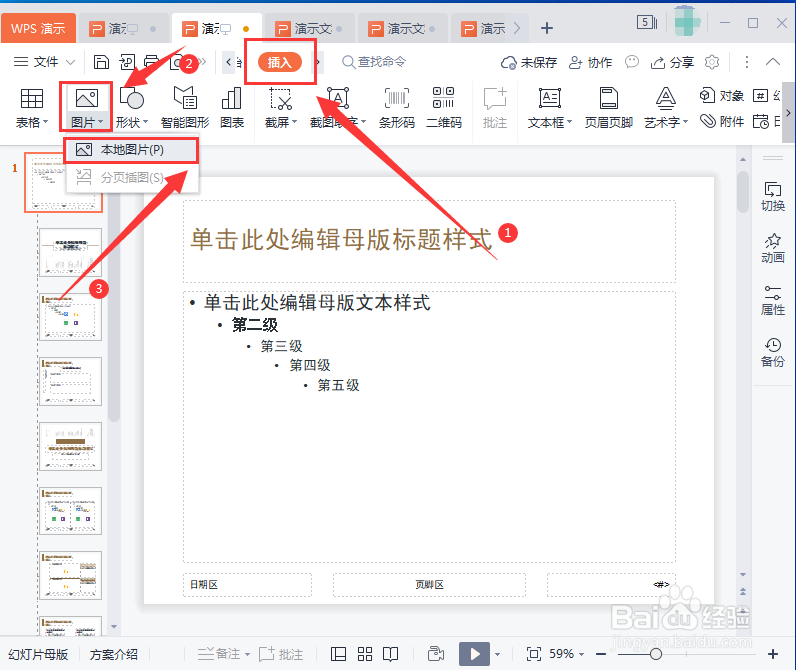This screenshot has width=796, height=670.
Task: Expand the 艺术字 dropdown arrow
Action: (x=685, y=122)
